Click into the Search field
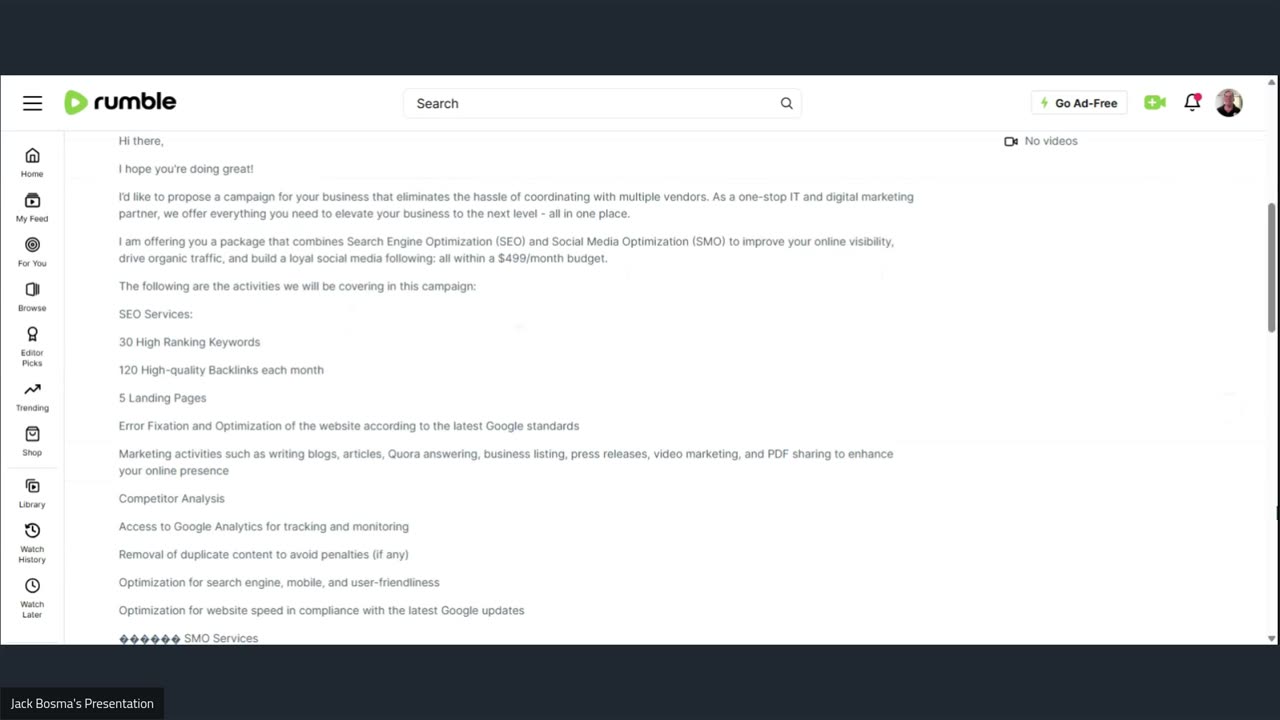The width and height of the screenshot is (1280, 720). point(590,103)
